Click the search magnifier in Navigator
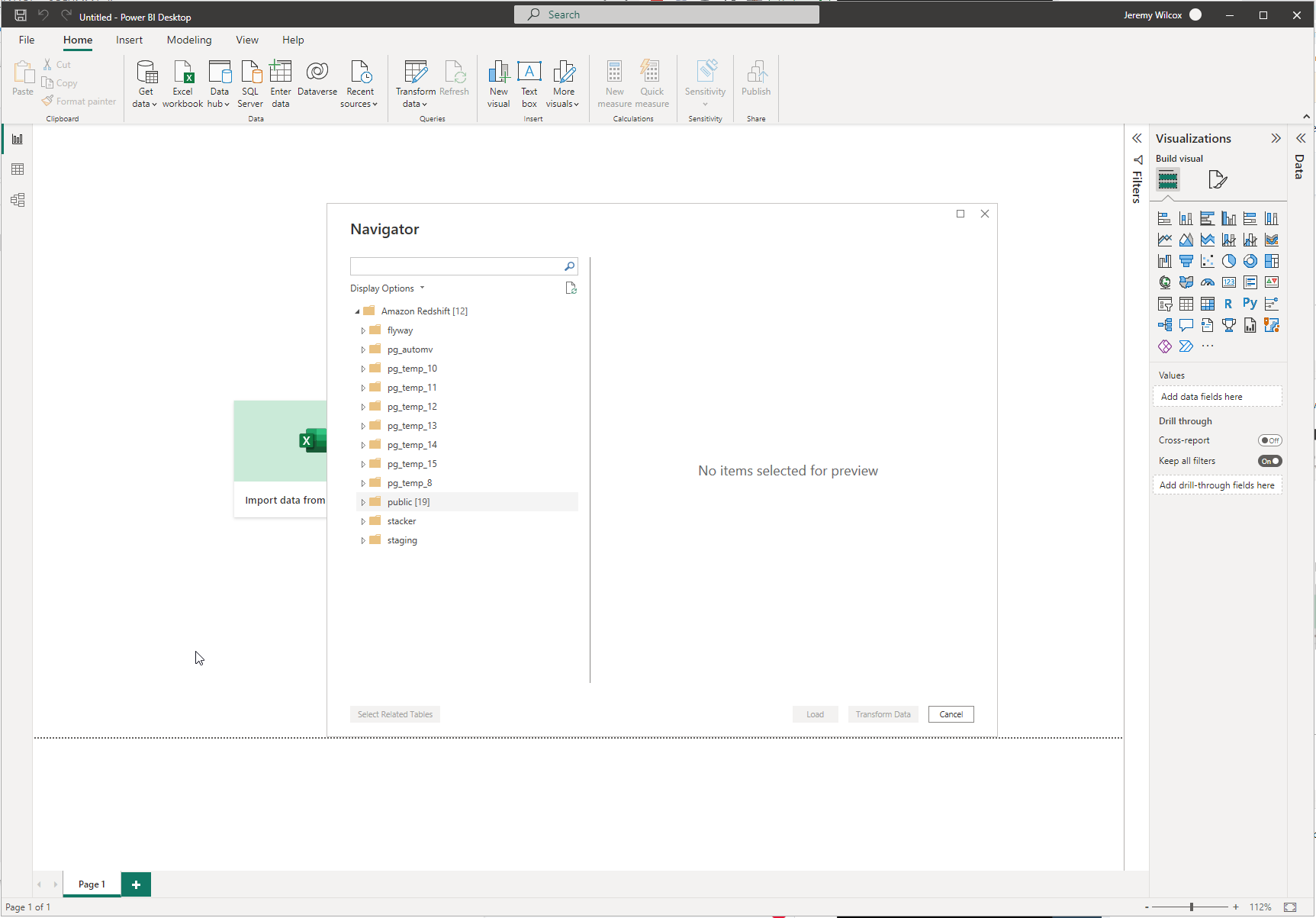1316x918 pixels. point(569,266)
